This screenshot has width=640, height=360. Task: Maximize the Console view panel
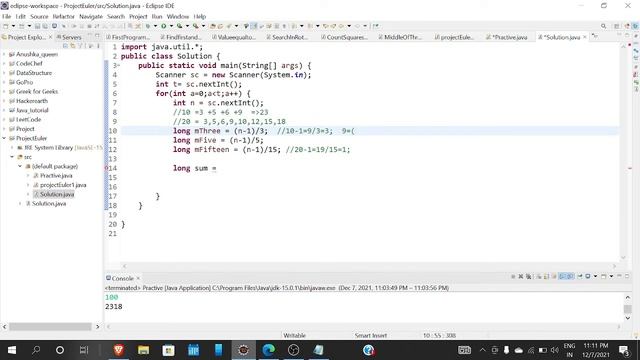point(627,276)
